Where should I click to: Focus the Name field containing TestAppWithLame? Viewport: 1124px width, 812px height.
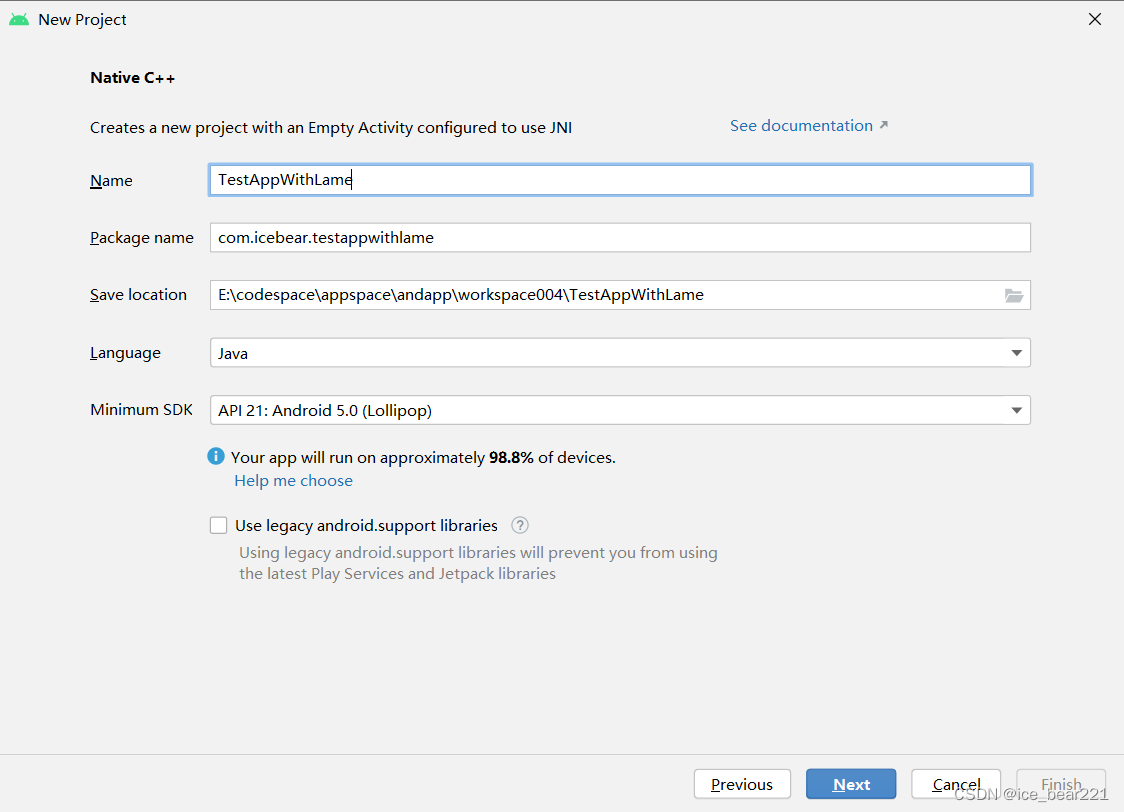click(620, 180)
